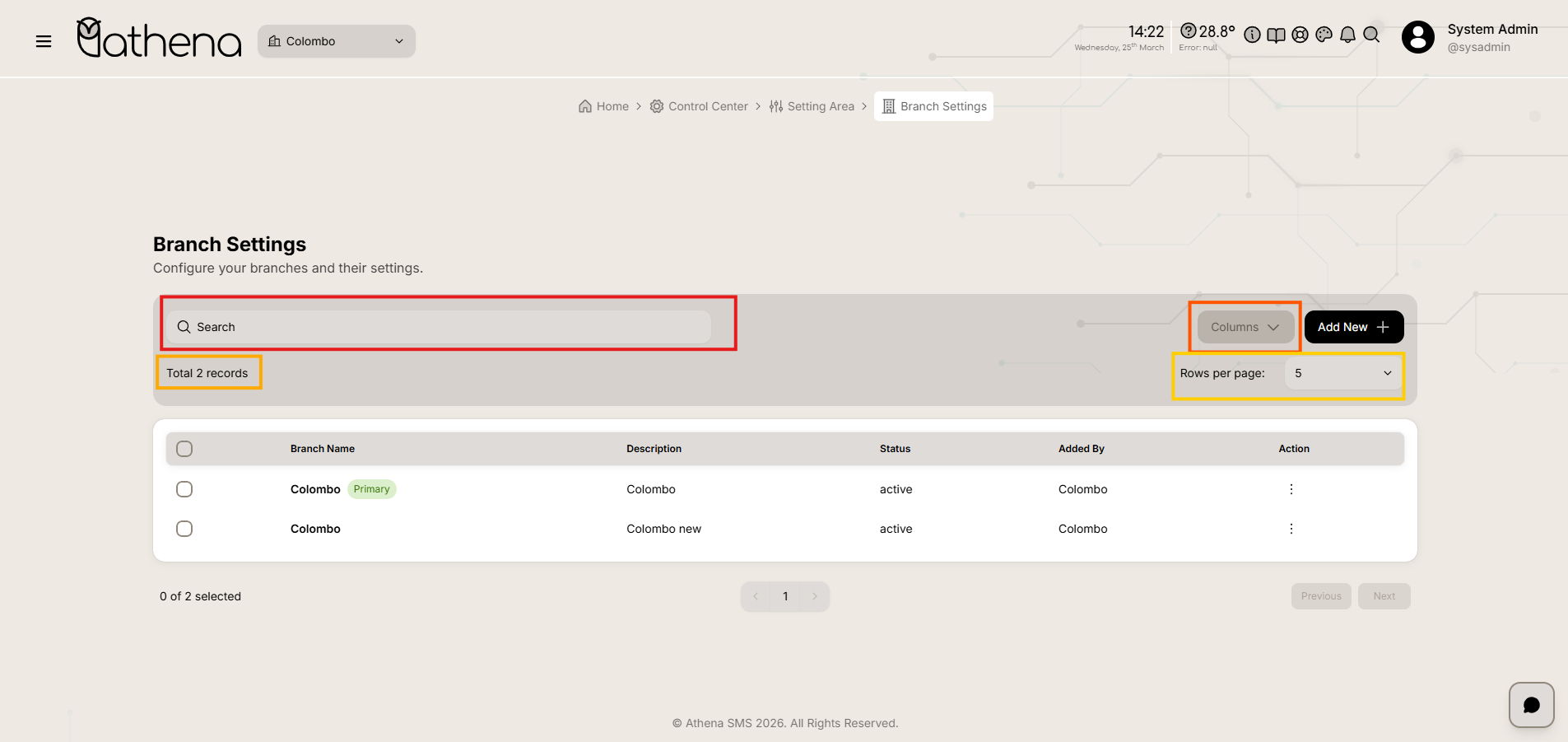This screenshot has width=1568, height=742.
Task: Open the book documentation icon
Action: pyautogui.click(x=1276, y=35)
